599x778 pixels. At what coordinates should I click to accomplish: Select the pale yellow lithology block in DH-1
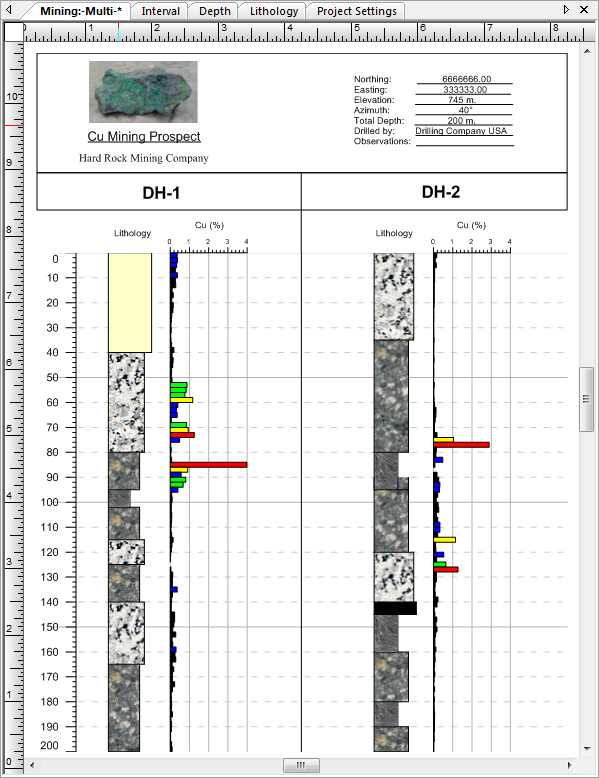[130, 303]
